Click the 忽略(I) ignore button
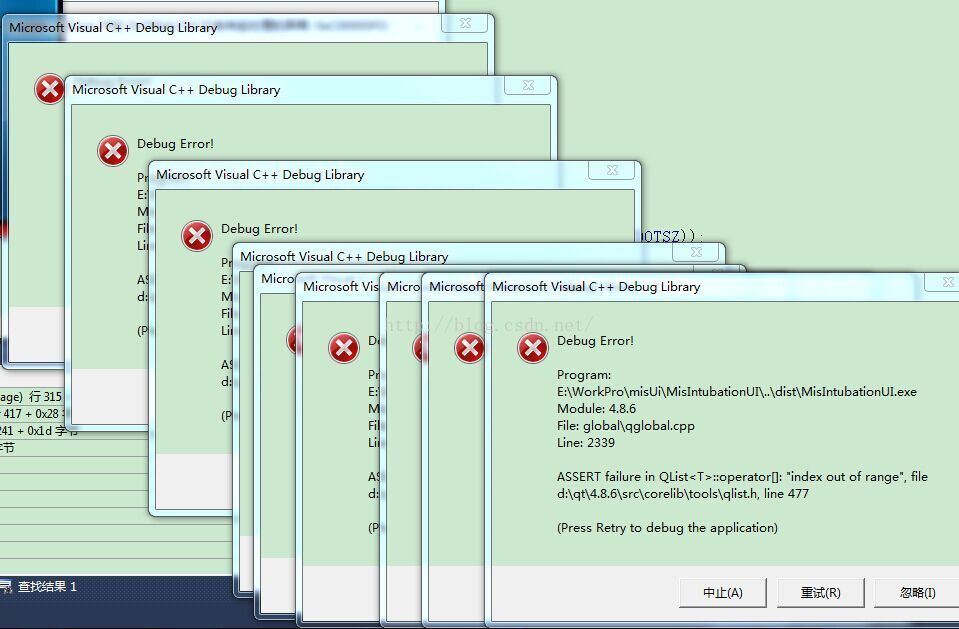The image size is (959, 629). [x=917, y=592]
